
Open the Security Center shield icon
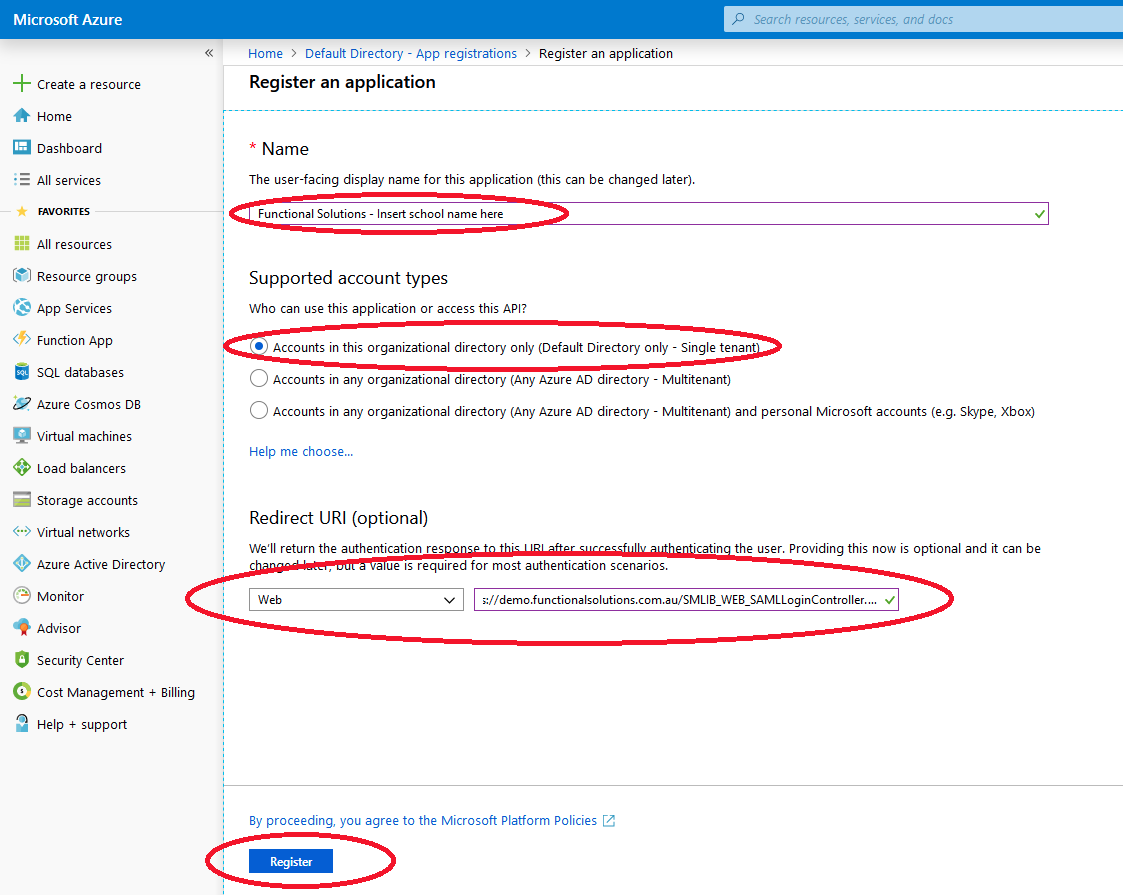(22, 659)
